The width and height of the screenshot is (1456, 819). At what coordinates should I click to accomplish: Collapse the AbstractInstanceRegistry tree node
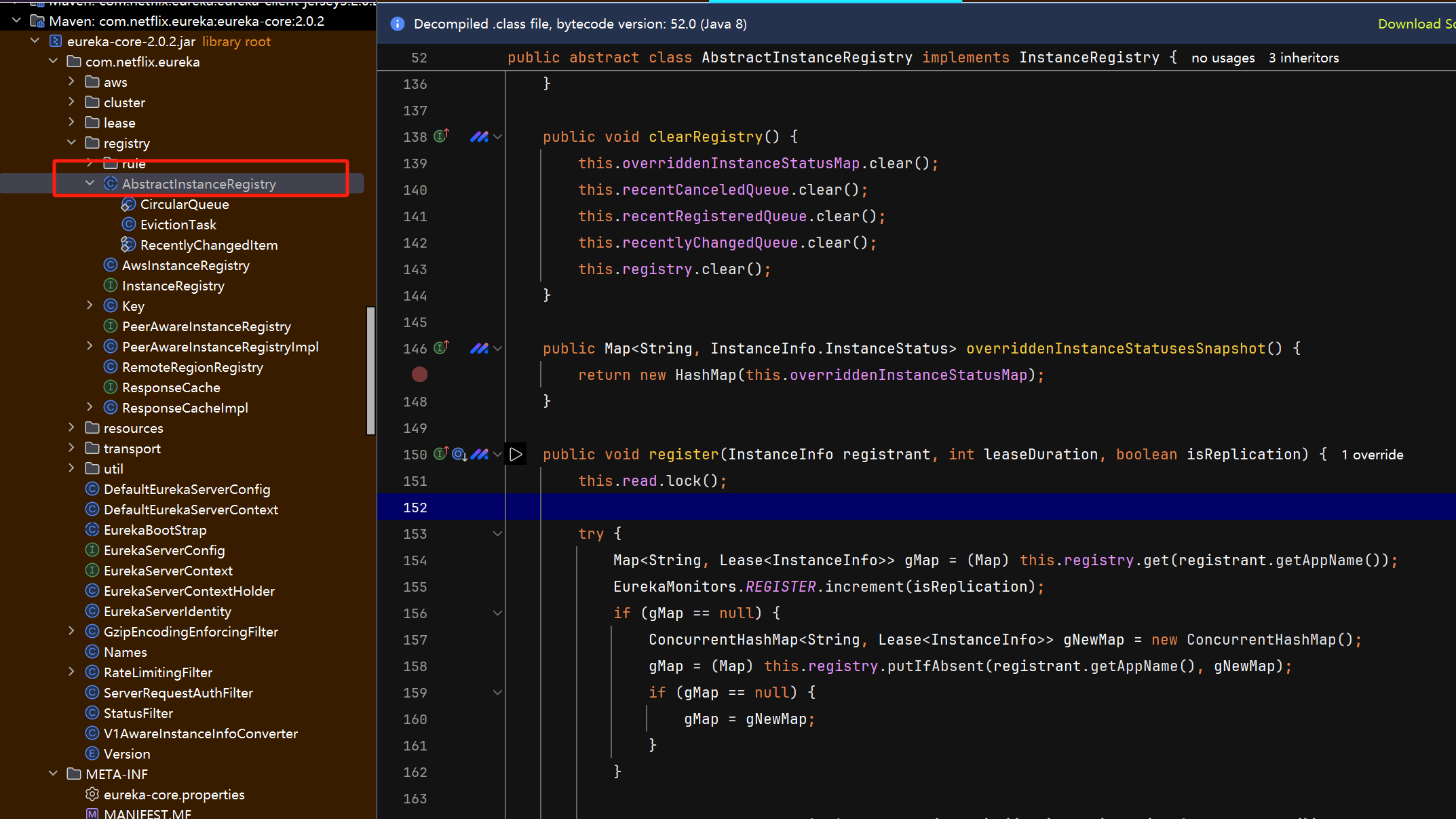coord(90,183)
